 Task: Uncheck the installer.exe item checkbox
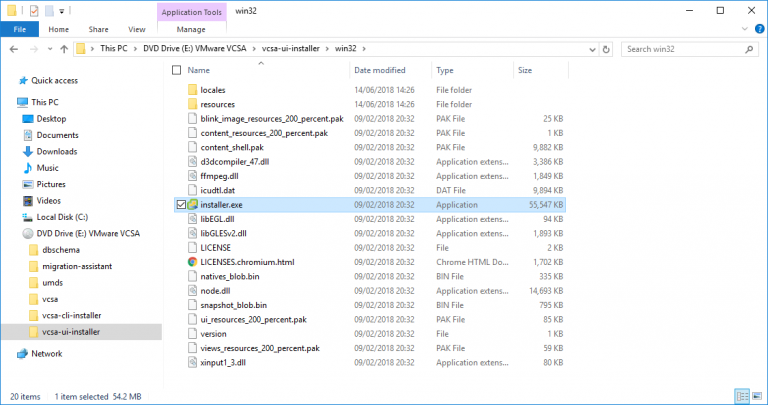181,205
